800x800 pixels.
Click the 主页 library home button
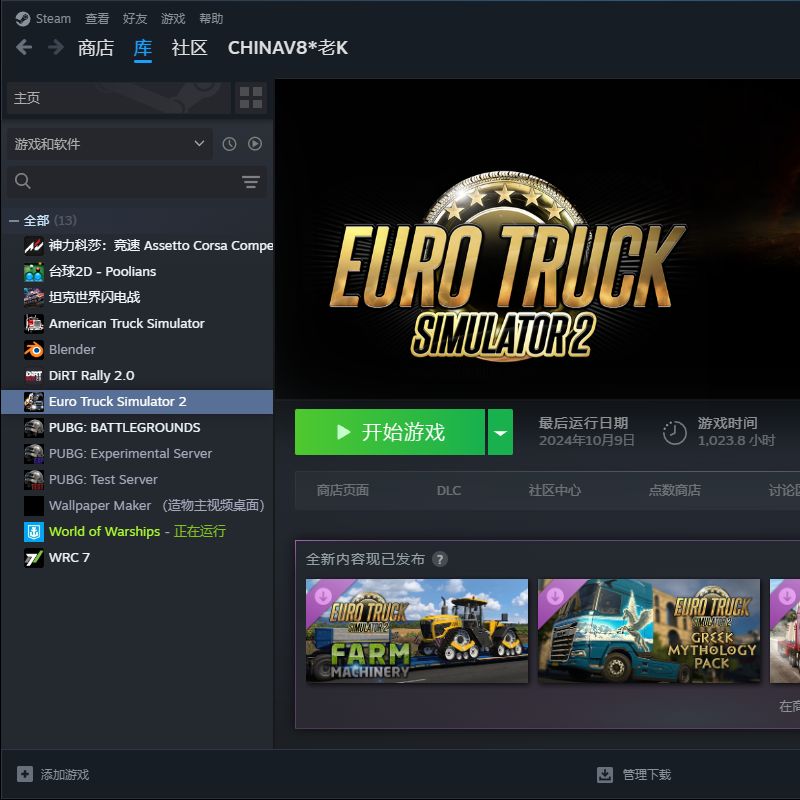118,97
